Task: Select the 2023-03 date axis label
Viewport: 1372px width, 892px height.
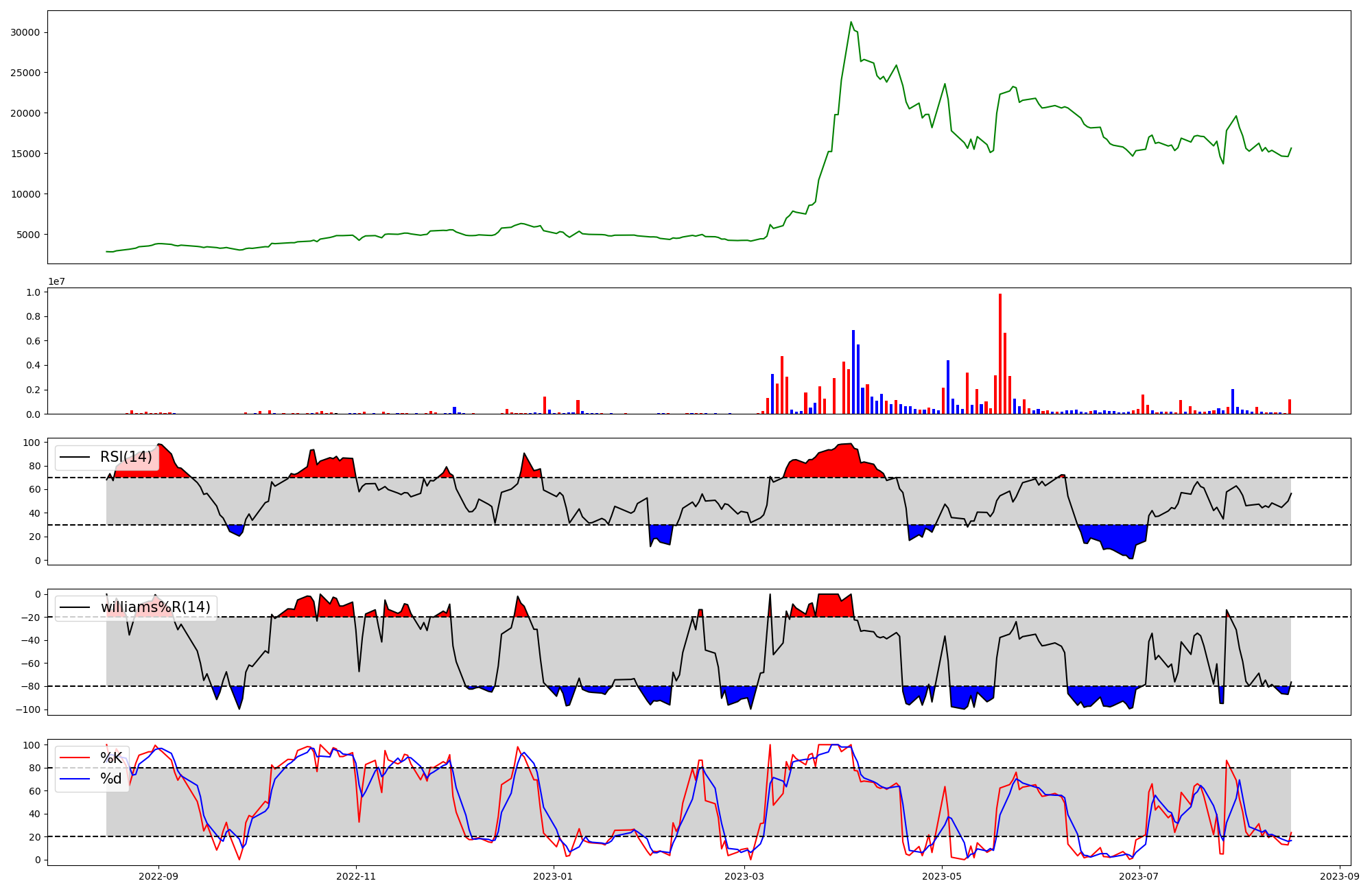Action: 744,876
